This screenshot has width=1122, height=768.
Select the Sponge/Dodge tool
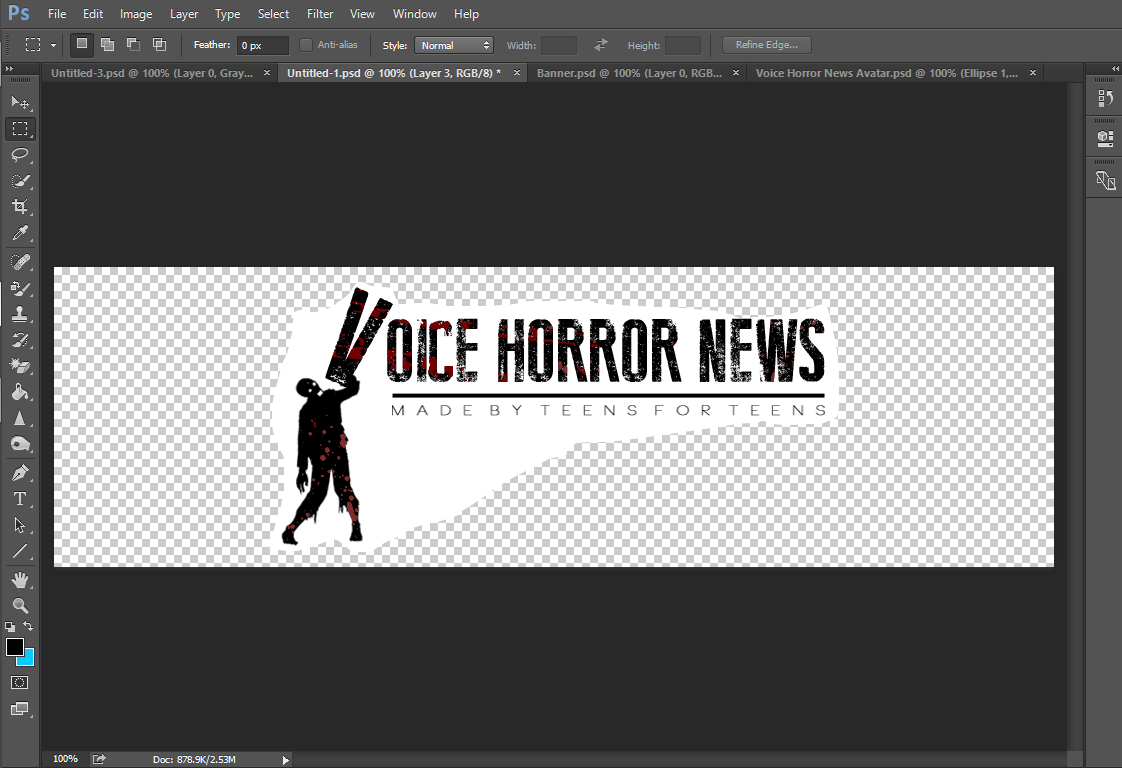click(20, 444)
